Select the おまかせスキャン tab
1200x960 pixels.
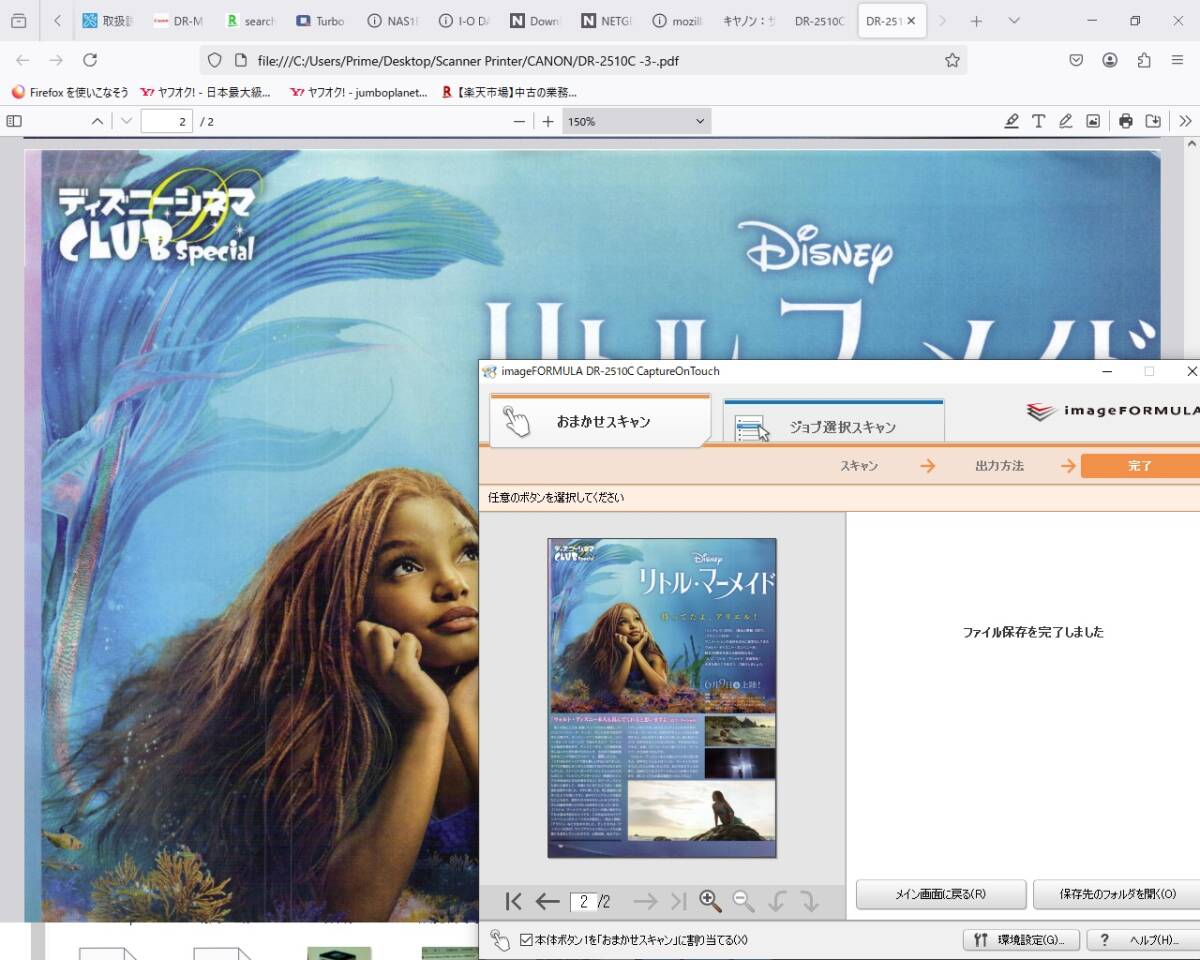600,421
